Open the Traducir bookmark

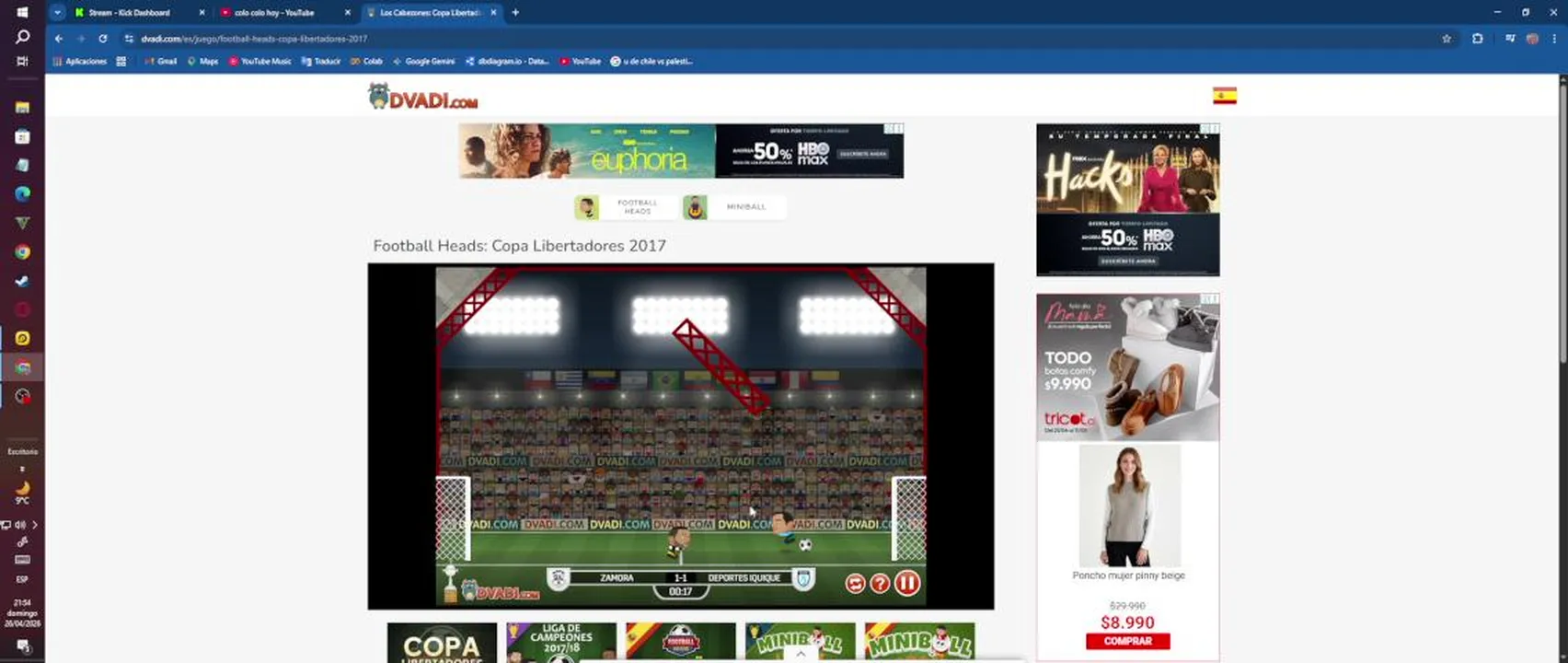point(321,62)
